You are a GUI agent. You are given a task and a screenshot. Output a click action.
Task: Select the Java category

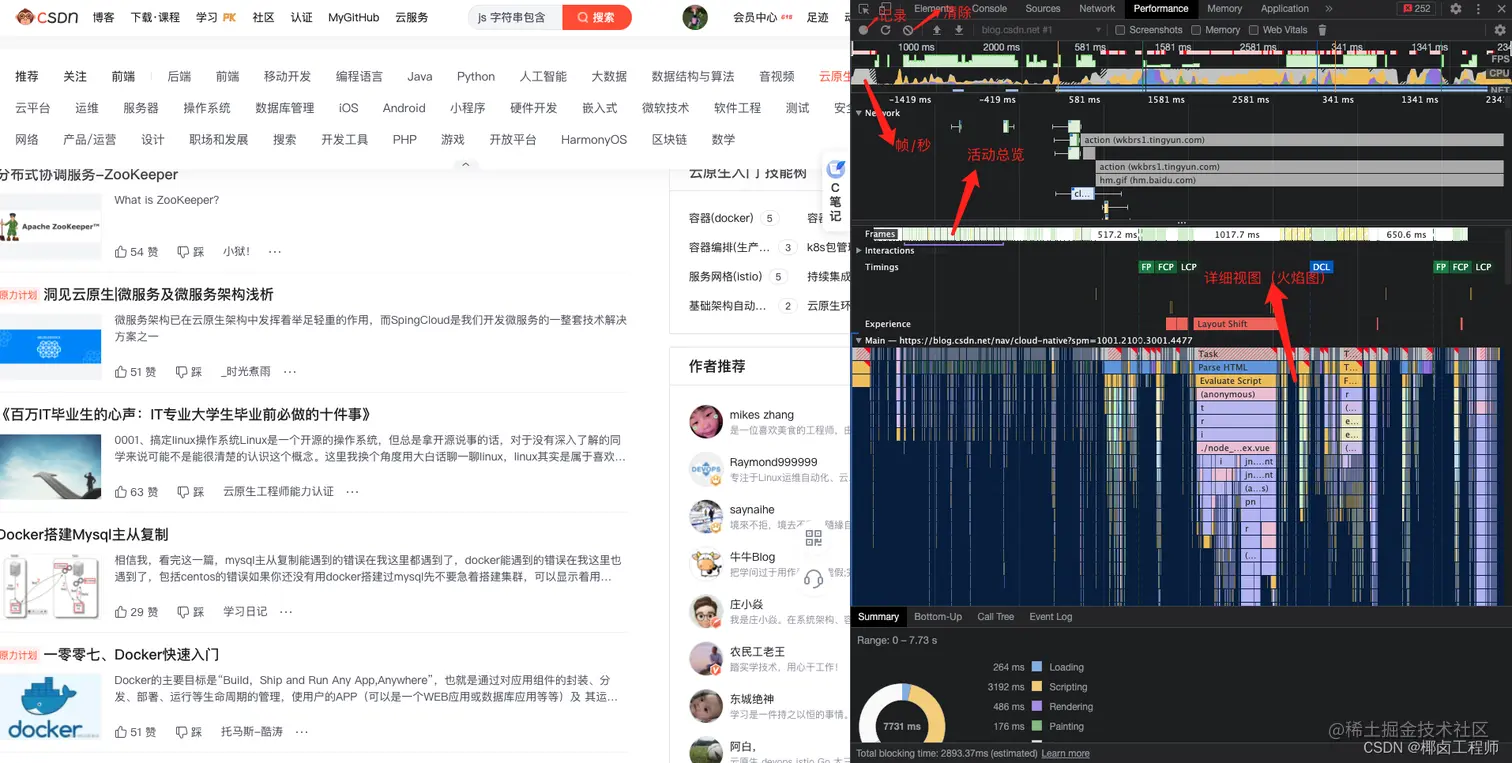point(420,77)
